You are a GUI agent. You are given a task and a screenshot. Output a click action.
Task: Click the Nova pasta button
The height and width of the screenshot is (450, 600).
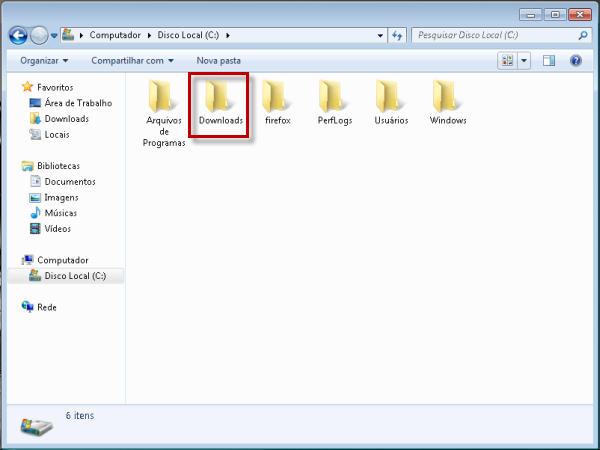(x=218, y=61)
